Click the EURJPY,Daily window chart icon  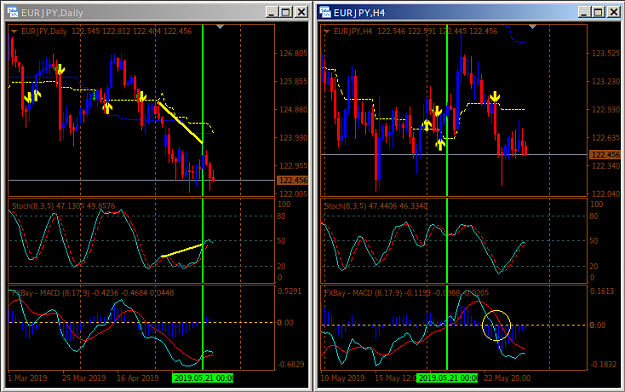tap(13, 12)
